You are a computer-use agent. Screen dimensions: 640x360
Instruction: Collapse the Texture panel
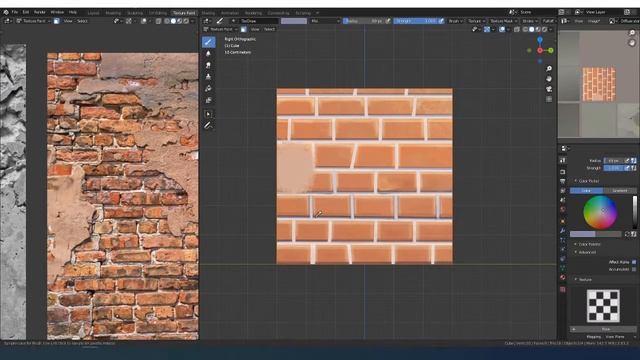pyautogui.click(x=583, y=280)
